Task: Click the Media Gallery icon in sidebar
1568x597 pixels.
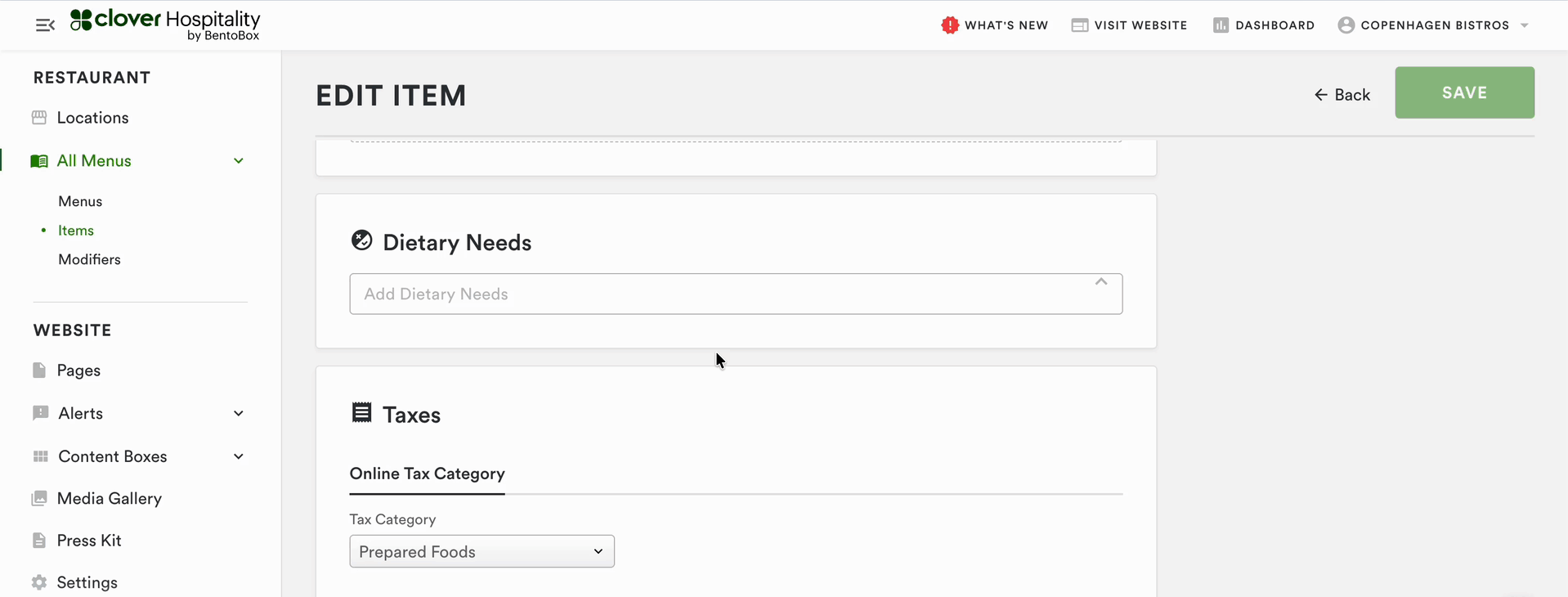Action: (39, 499)
